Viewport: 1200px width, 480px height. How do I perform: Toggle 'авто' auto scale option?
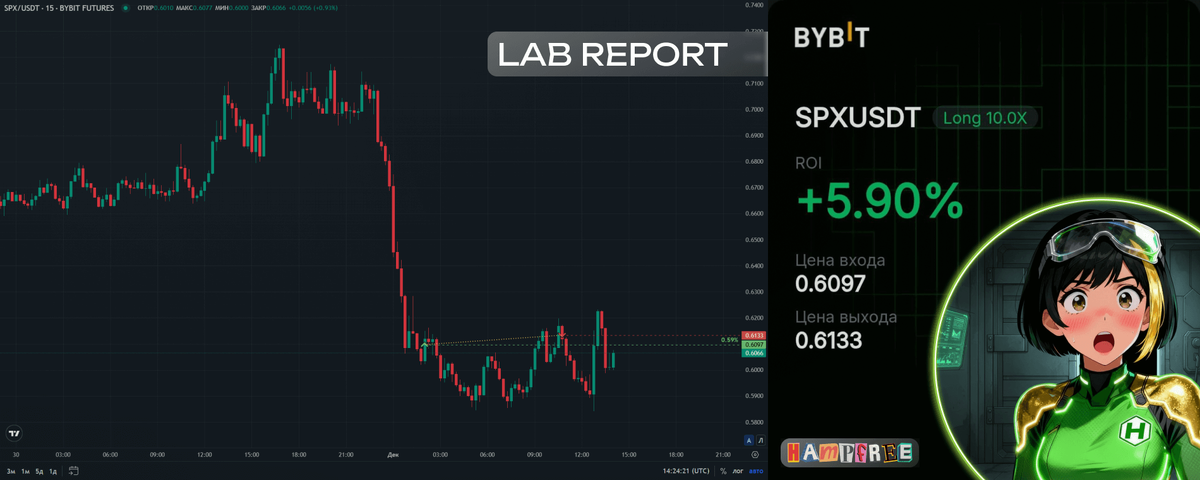[x=757, y=470]
